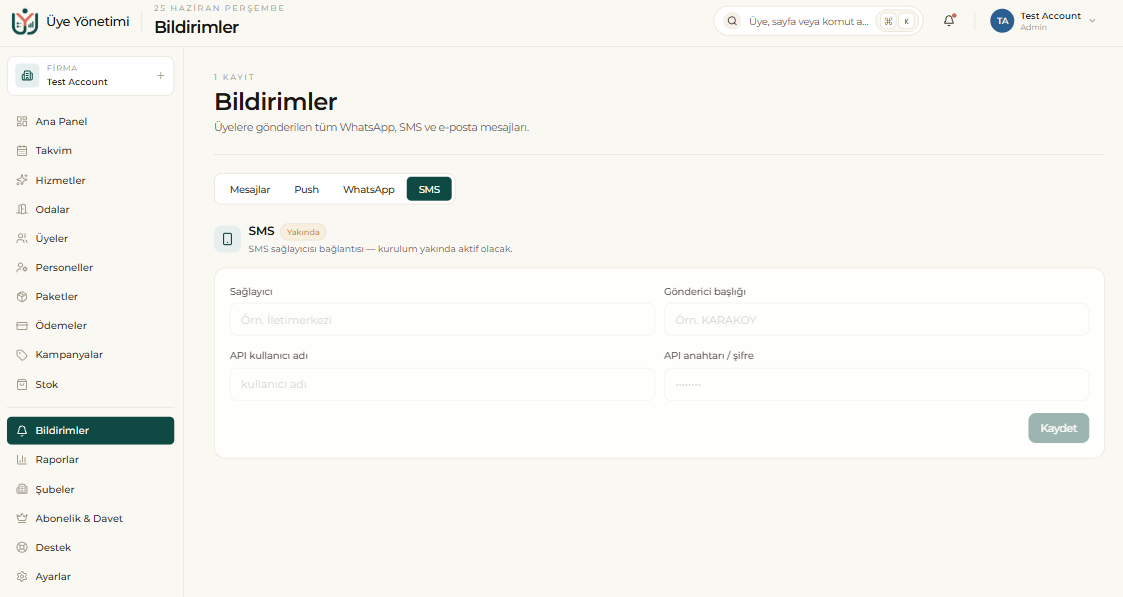The image size is (1123, 597).
Task: Click the Üye Yönetimi logo icon
Action: pos(24,21)
